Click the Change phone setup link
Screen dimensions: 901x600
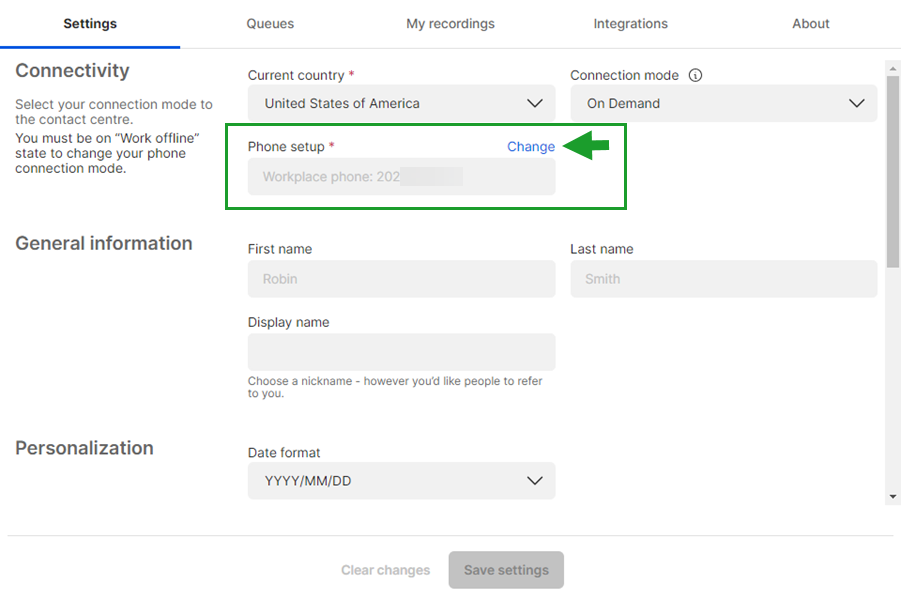[x=530, y=147]
